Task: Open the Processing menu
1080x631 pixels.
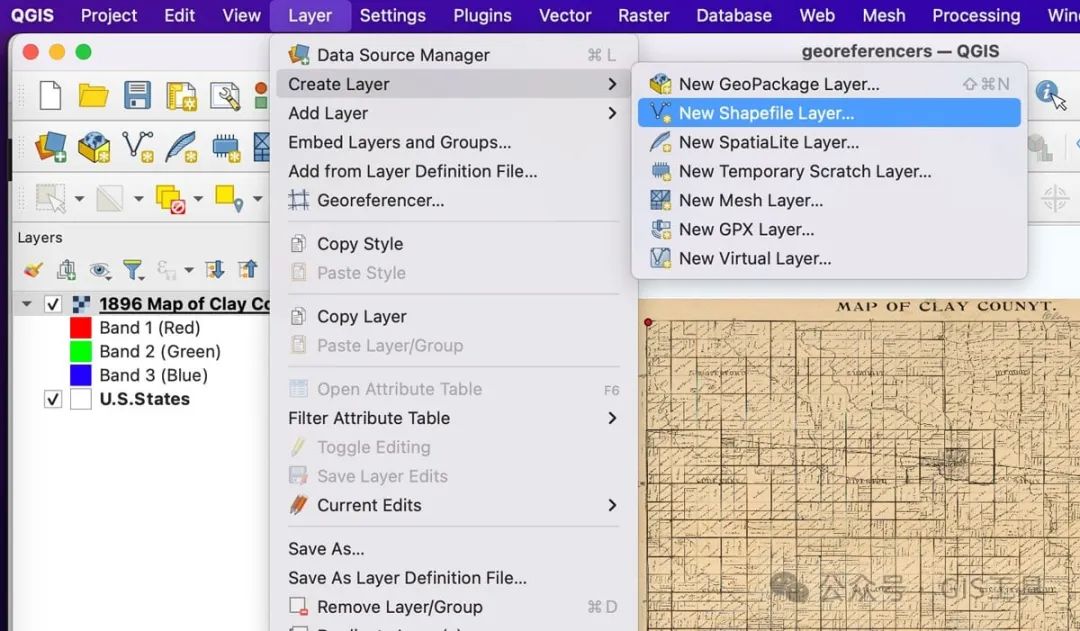Action: tap(976, 15)
